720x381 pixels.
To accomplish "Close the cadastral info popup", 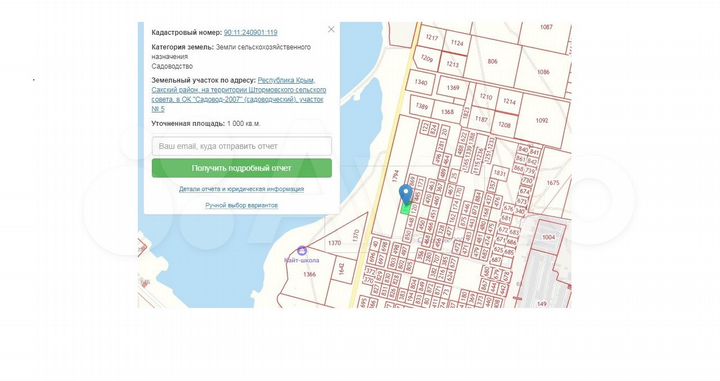I will pyautogui.click(x=331, y=29).
